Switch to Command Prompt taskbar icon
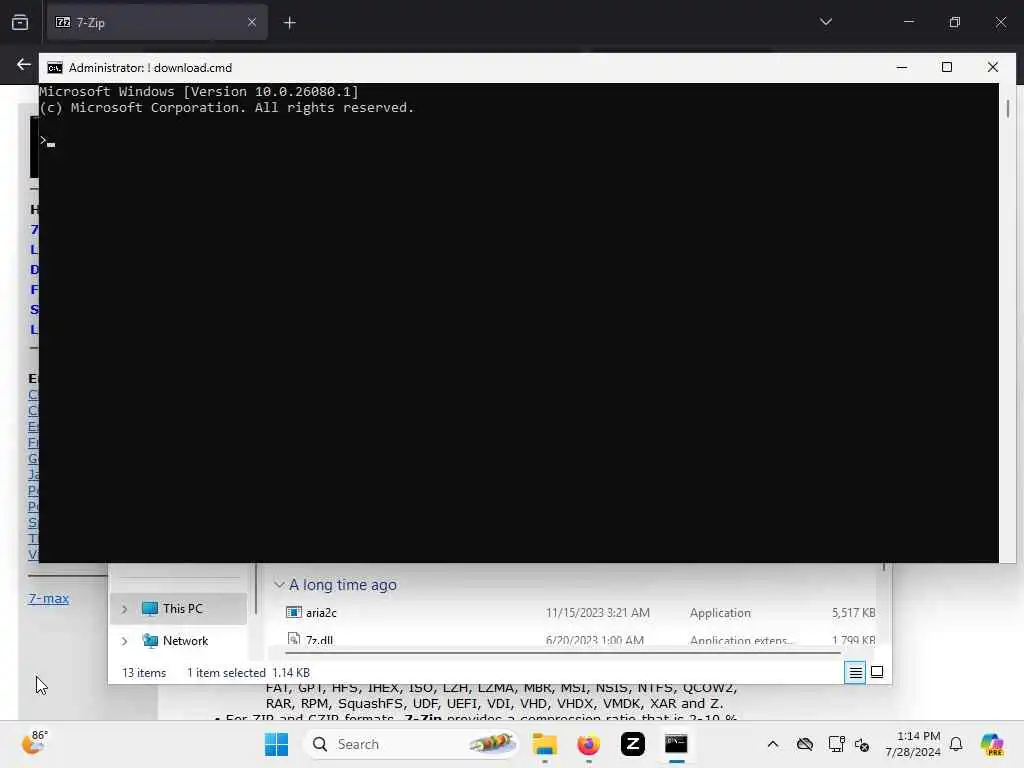The image size is (1024, 768). point(676,744)
